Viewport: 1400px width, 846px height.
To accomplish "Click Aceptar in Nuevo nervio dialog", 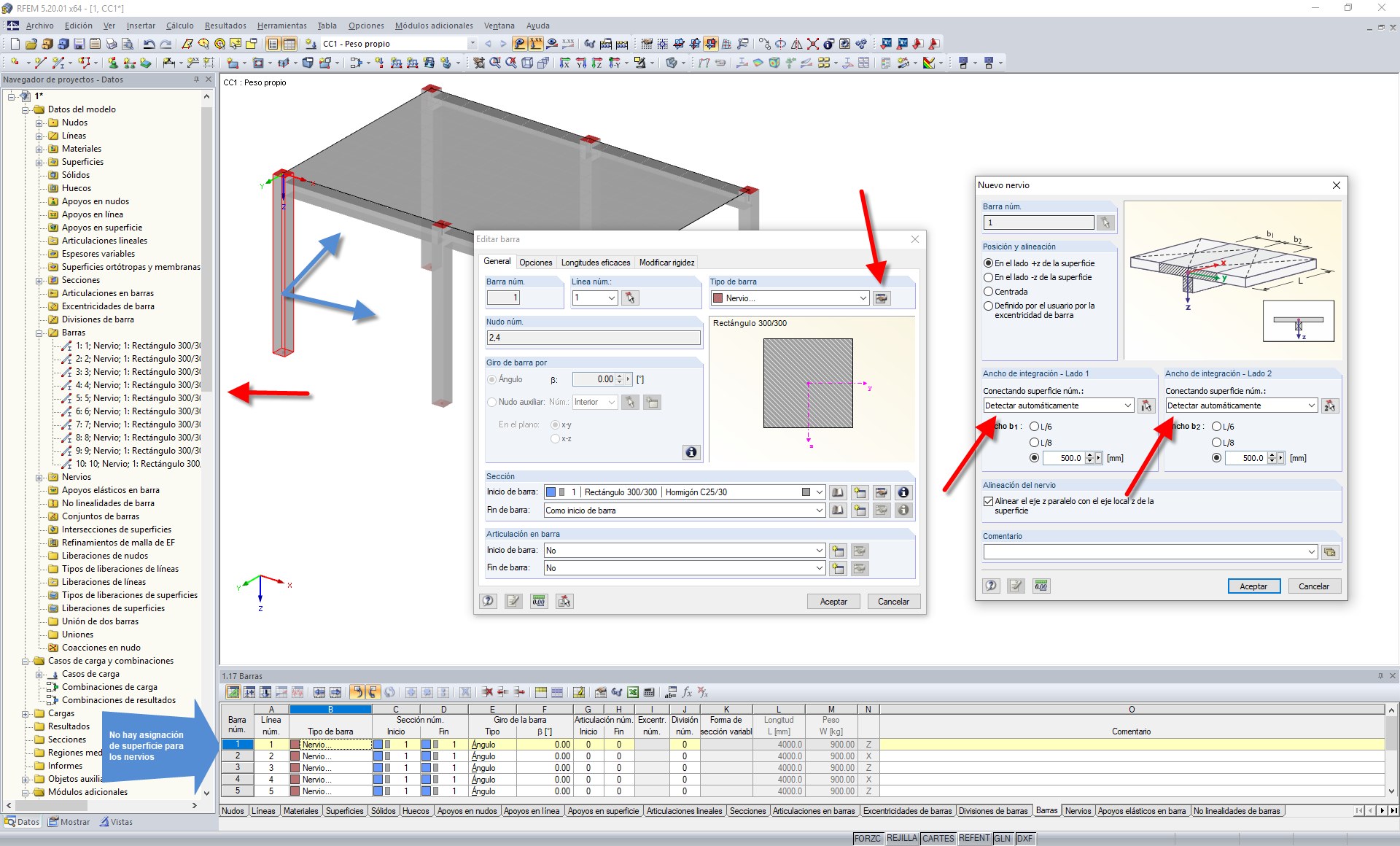I will [x=1253, y=586].
